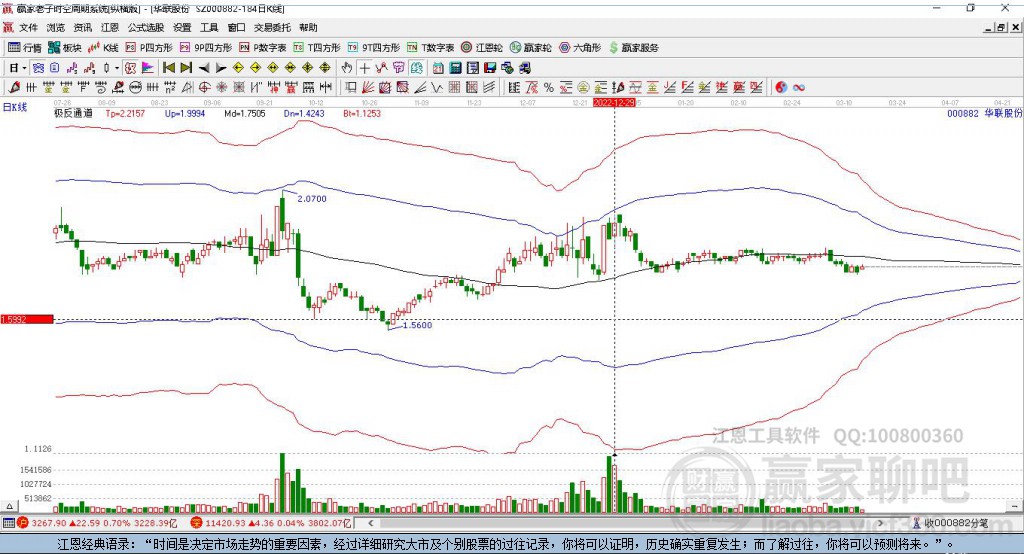Click the black left arrow icon
Image resolution: width=1024 pixels, height=554 pixels.
tap(204, 68)
